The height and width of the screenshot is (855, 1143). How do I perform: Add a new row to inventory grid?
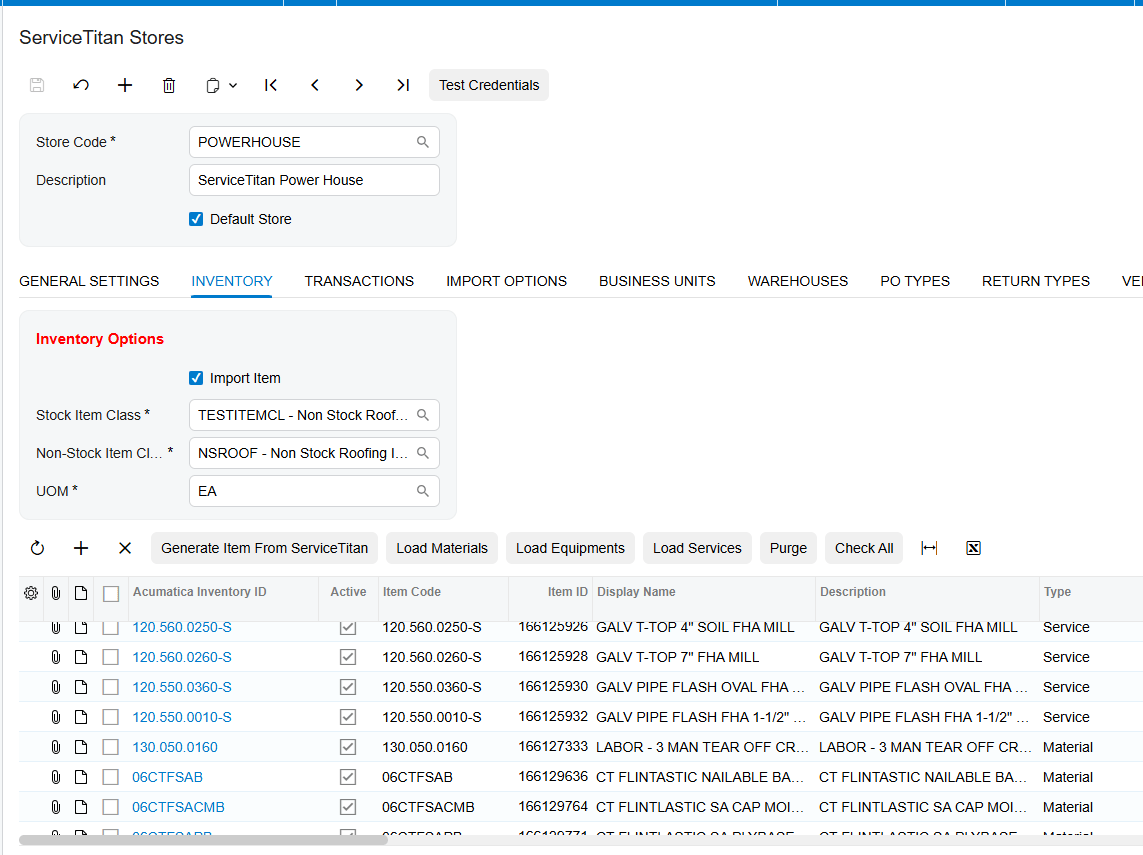(x=81, y=548)
